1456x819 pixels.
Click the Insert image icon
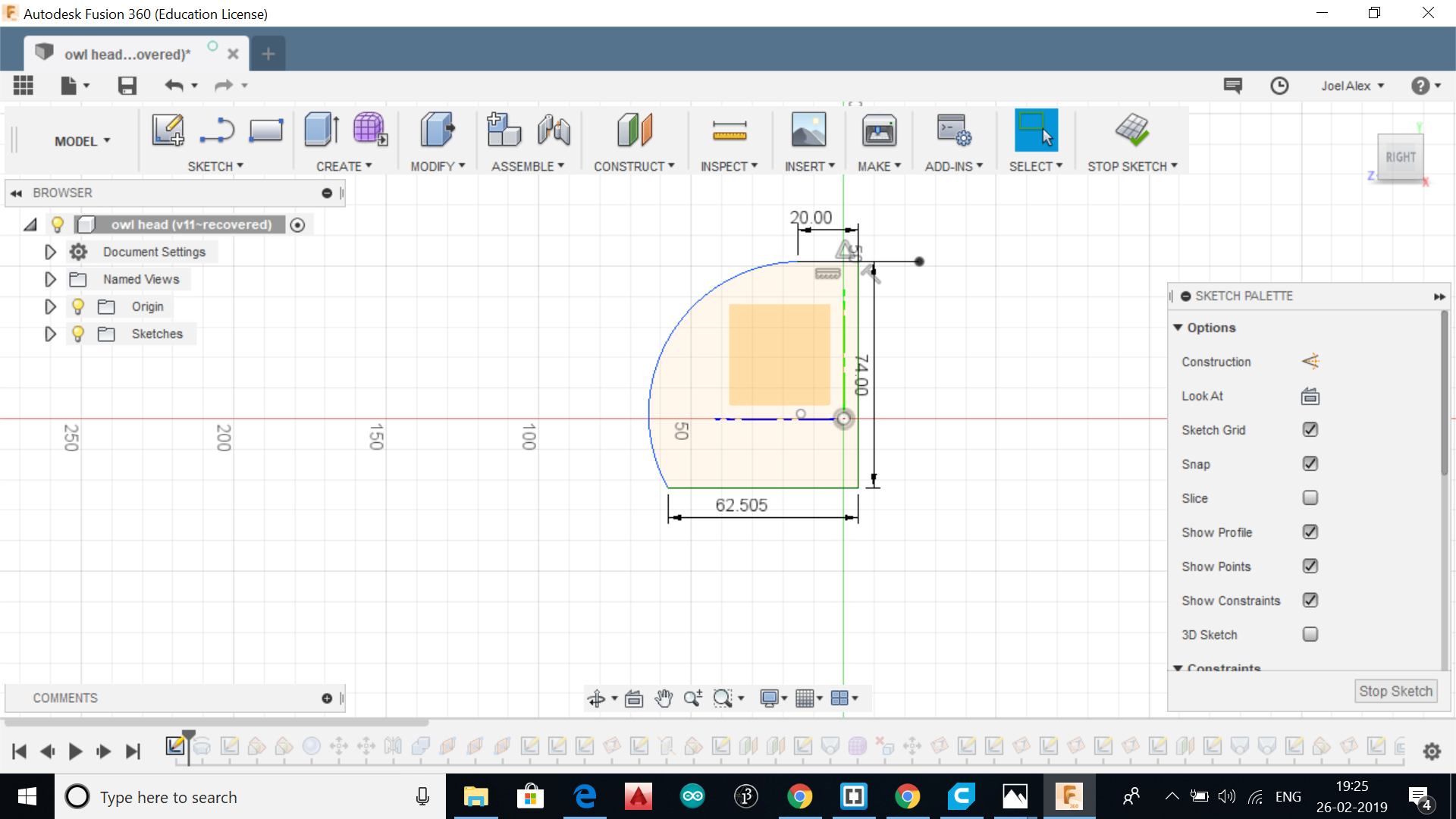808,130
